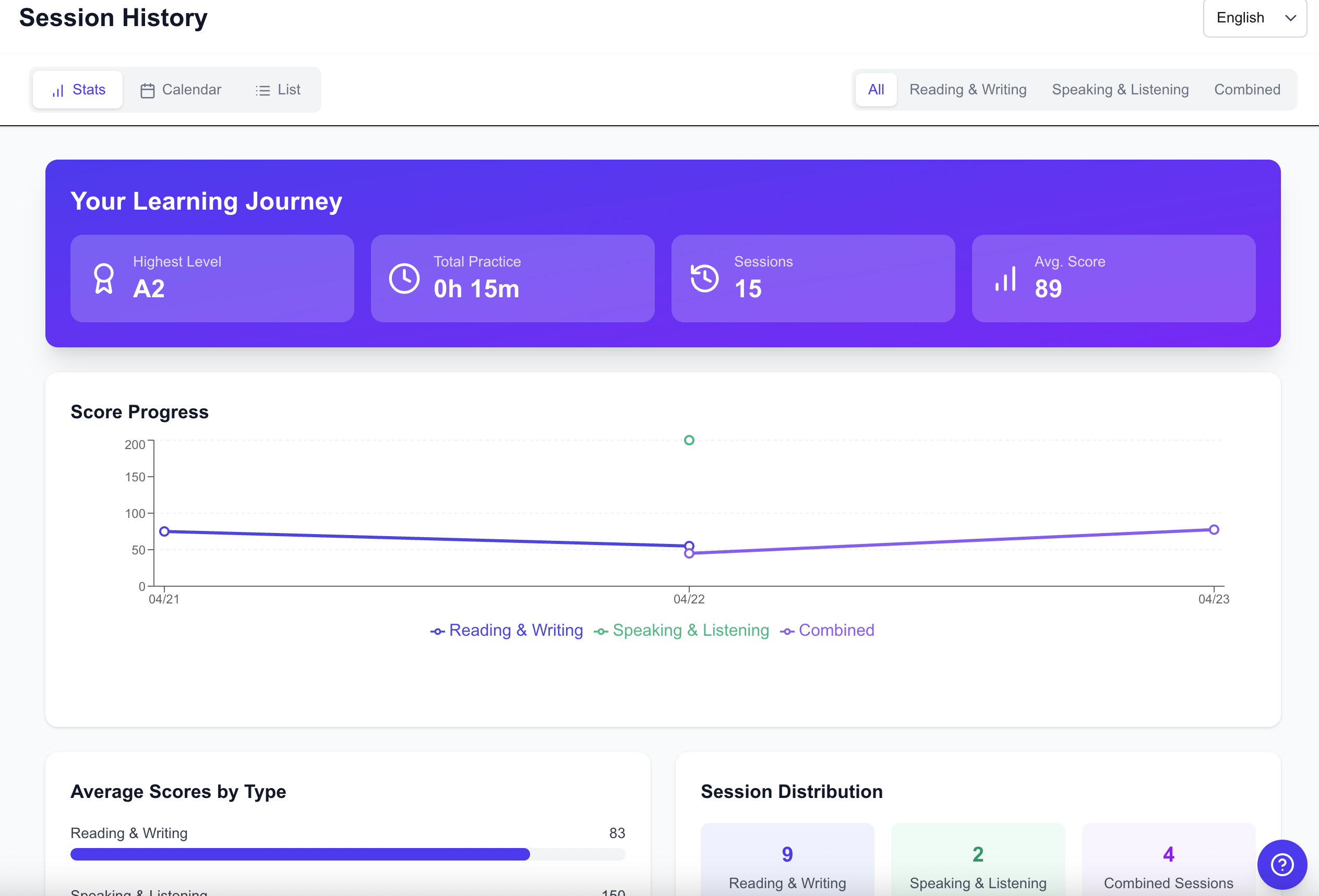Click the Total Practice clock icon
This screenshot has height=896, width=1319.
[x=404, y=279]
